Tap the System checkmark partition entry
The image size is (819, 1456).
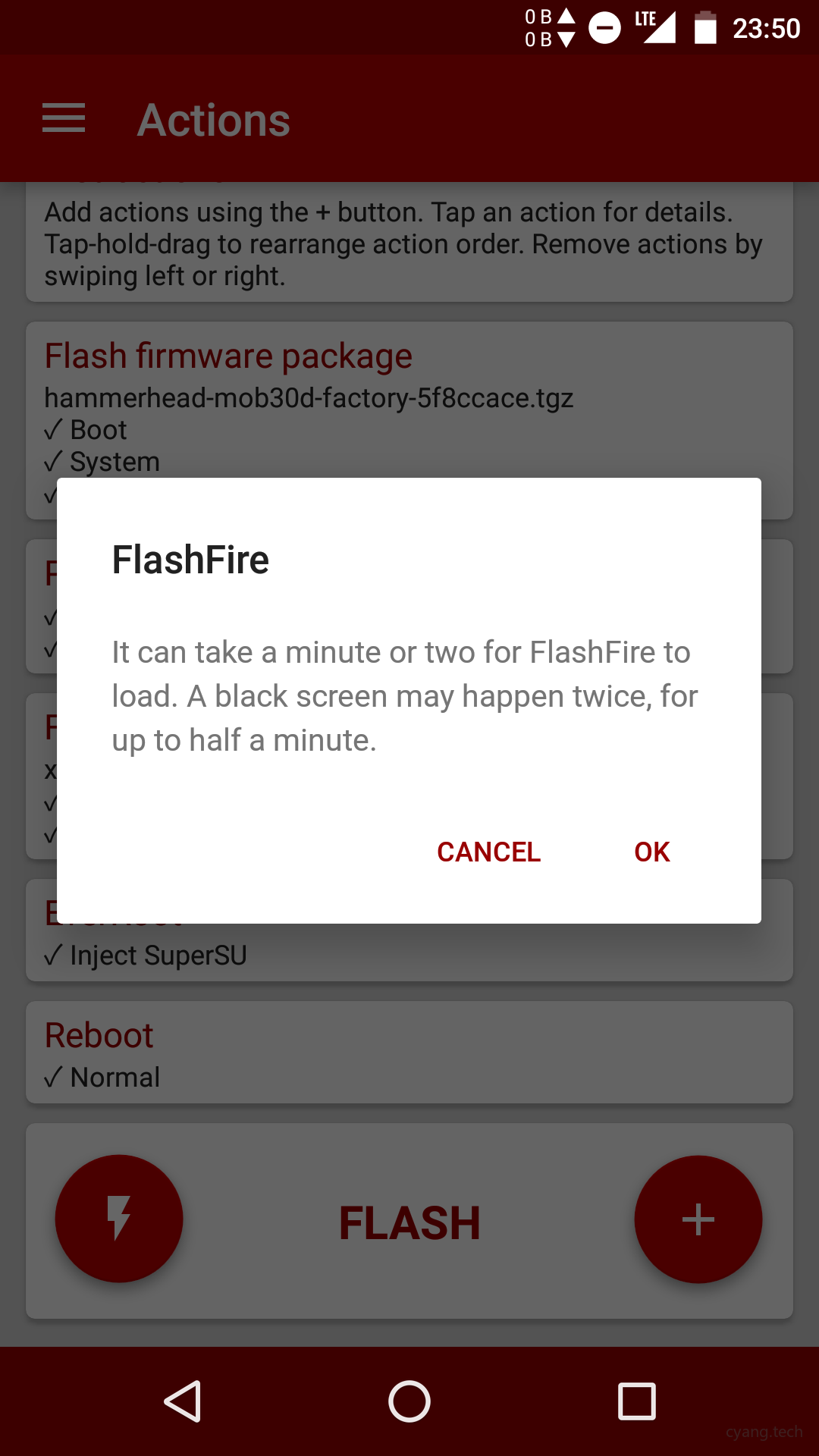pyautogui.click(x=102, y=462)
